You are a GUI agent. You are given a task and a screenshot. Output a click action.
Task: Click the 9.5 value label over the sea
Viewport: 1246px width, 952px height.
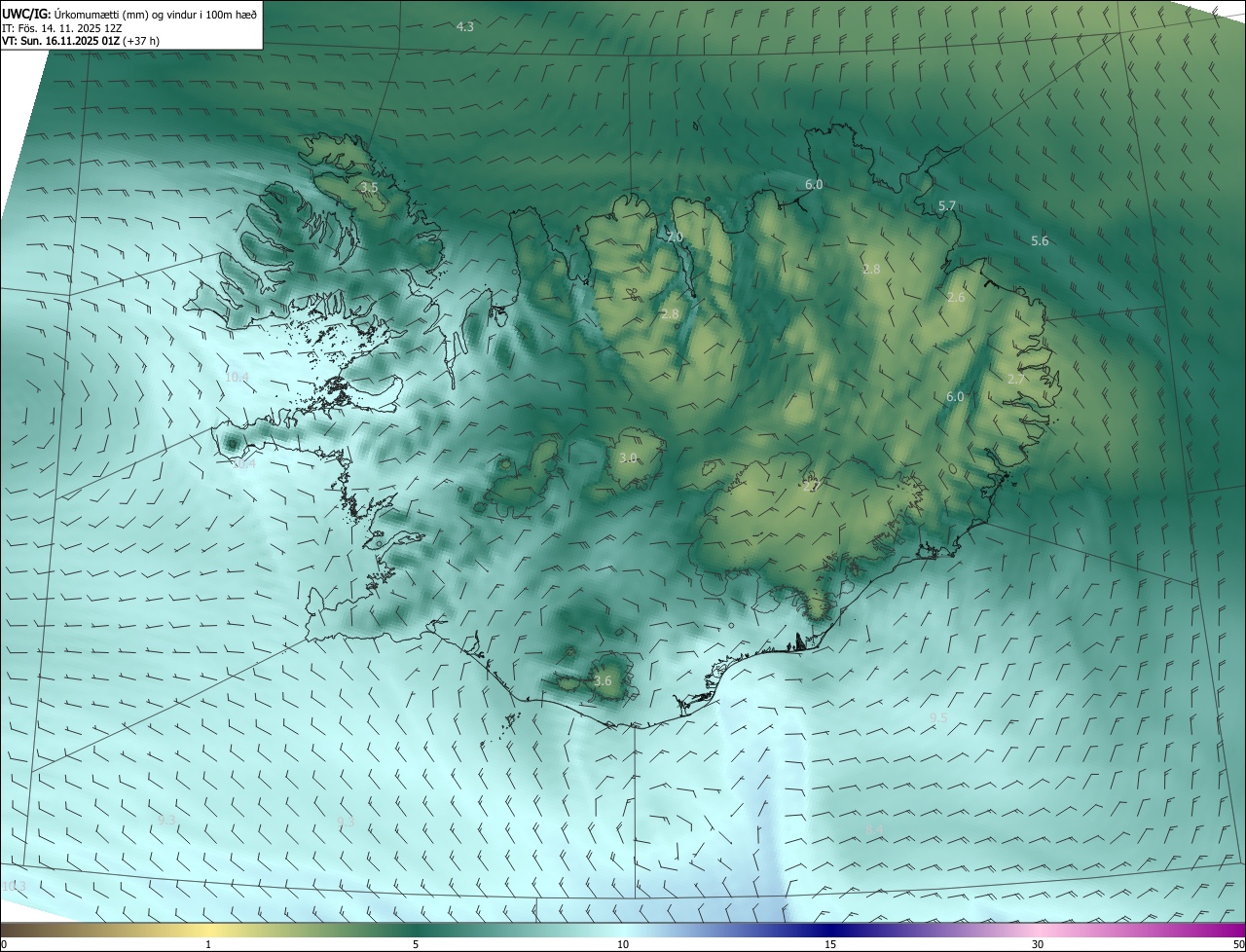[938, 717]
